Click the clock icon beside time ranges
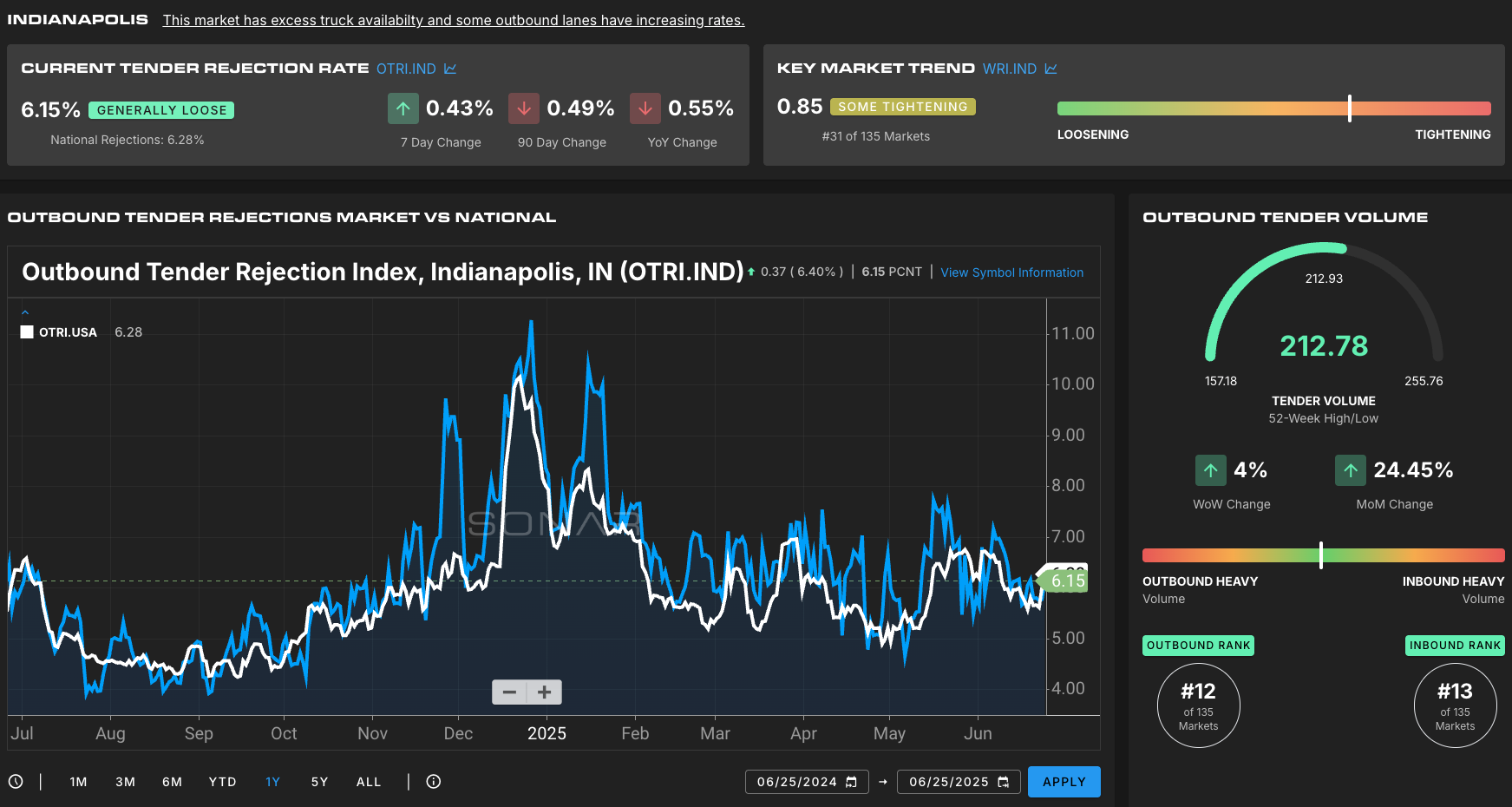Image resolution: width=1512 pixels, height=807 pixels. [16, 782]
